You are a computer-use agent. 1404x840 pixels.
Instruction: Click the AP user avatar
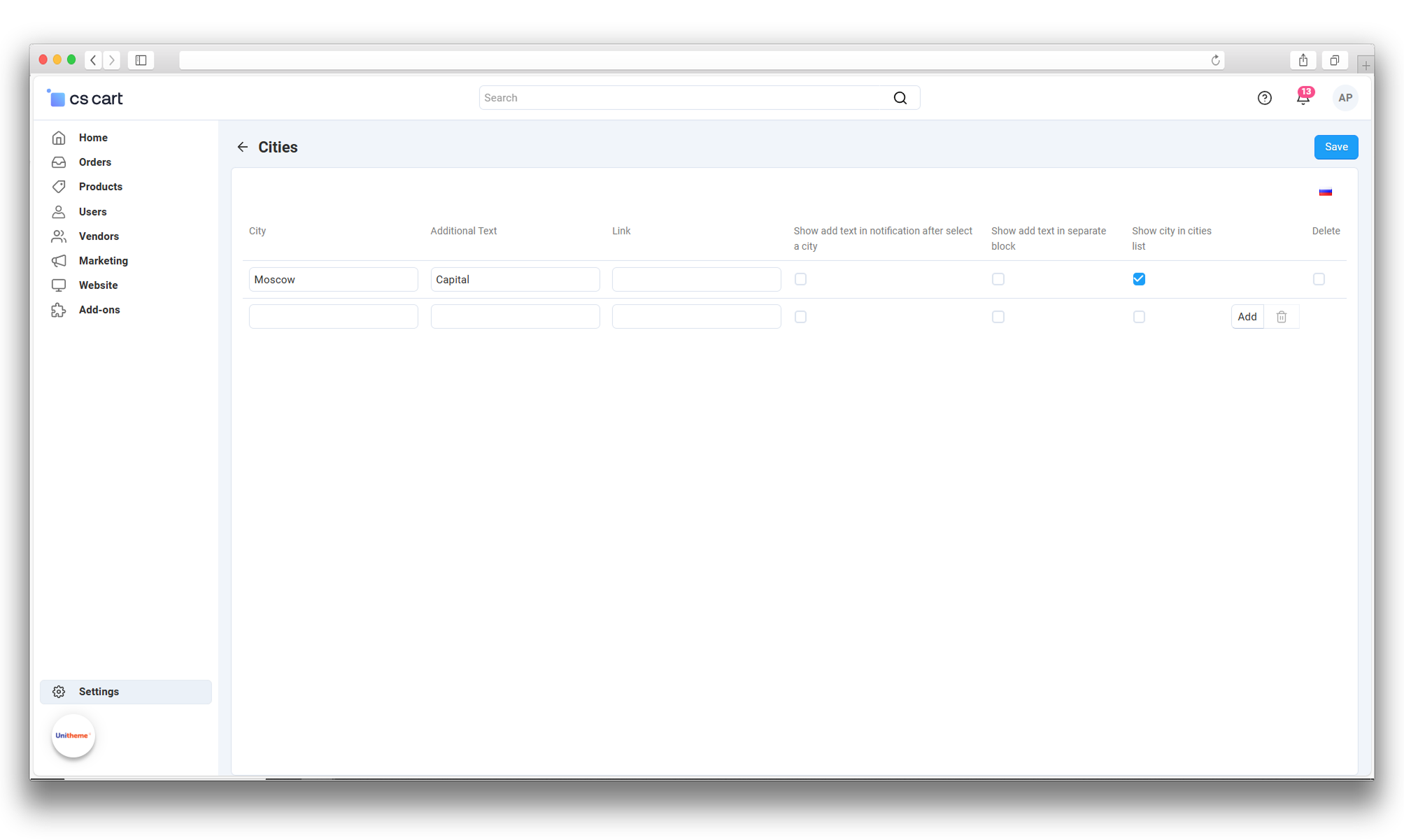click(1345, 98)
